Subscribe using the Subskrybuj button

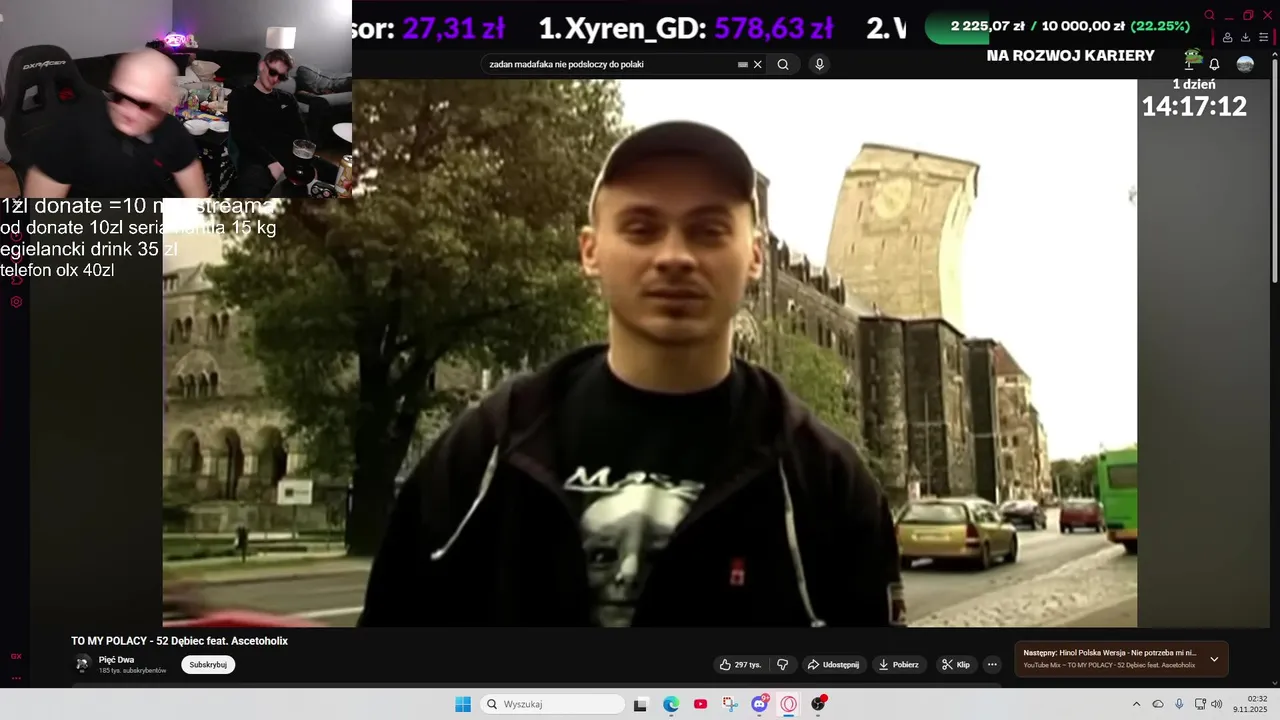click(208, 664)
